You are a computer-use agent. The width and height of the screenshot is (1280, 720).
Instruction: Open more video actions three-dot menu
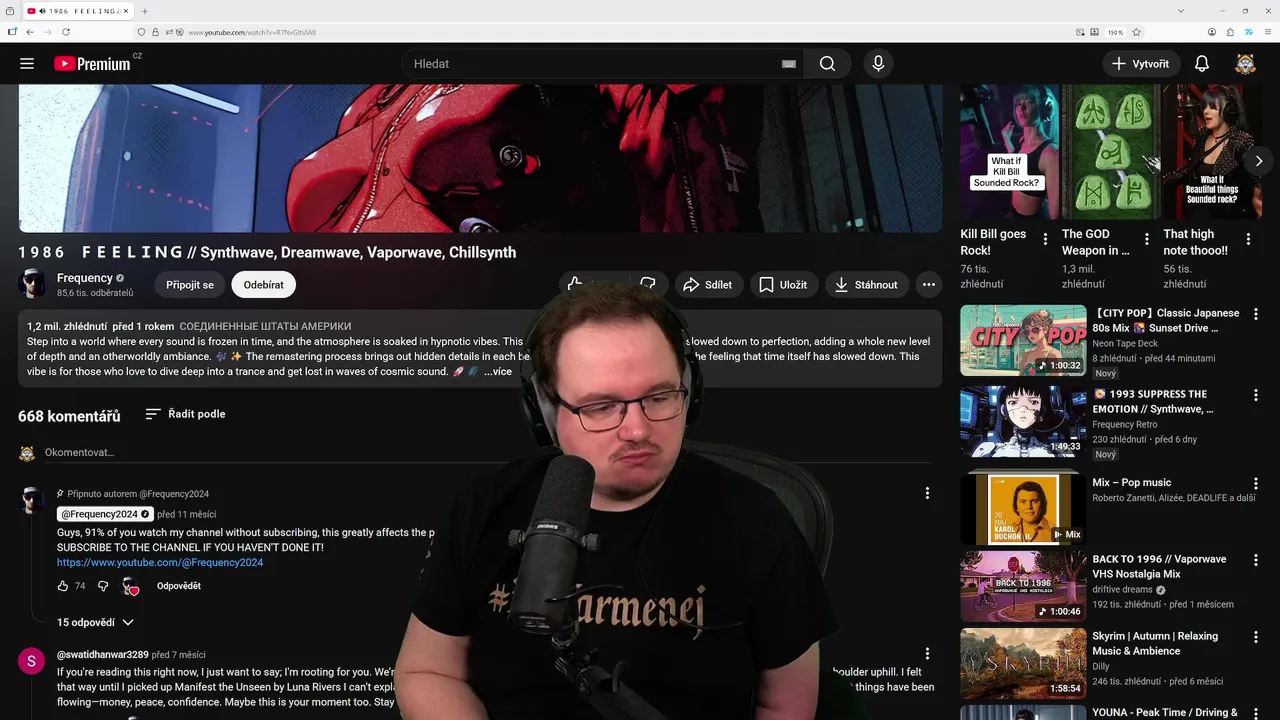(928, 284)
